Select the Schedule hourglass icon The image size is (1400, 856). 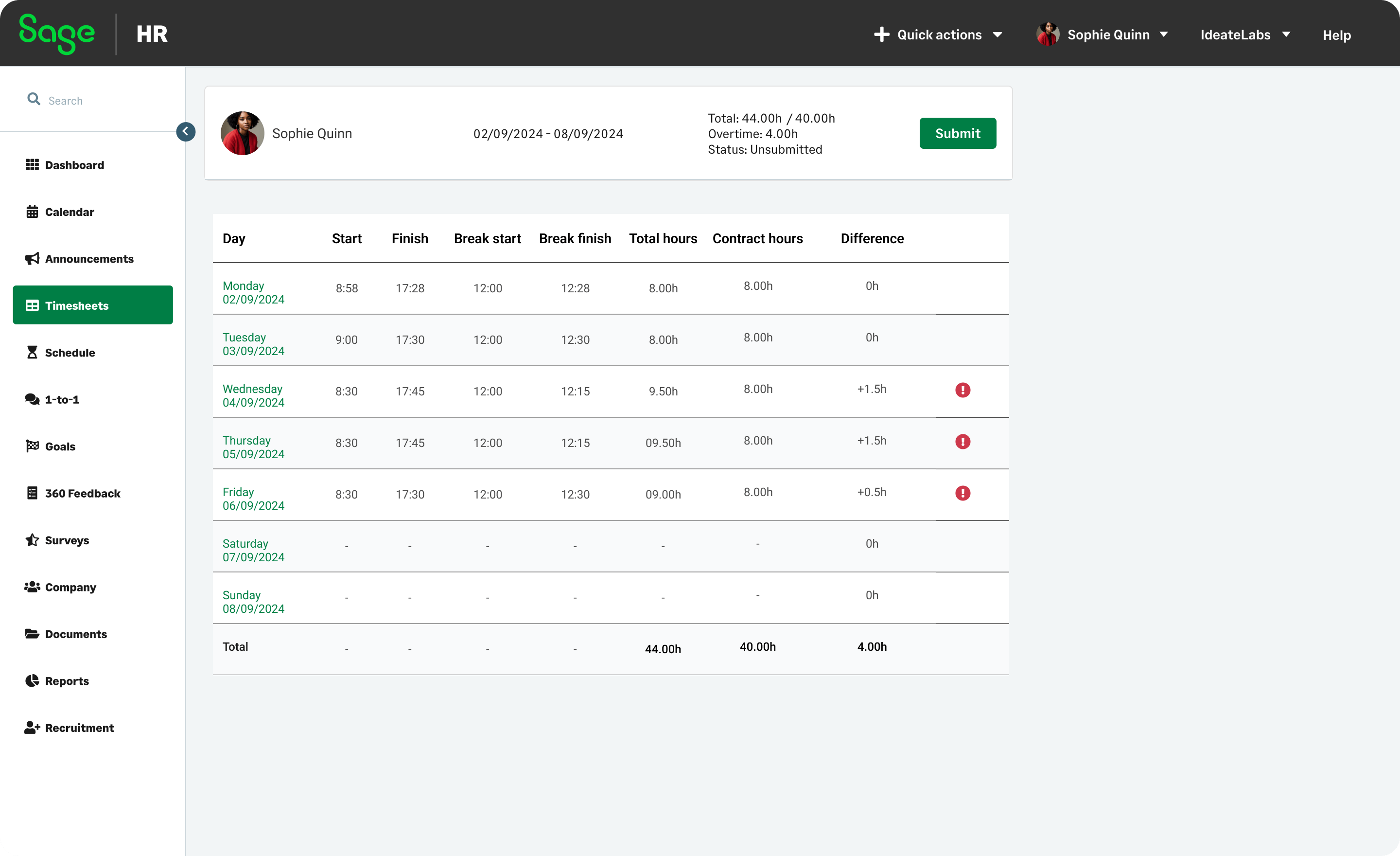click(x=33, y=353)
